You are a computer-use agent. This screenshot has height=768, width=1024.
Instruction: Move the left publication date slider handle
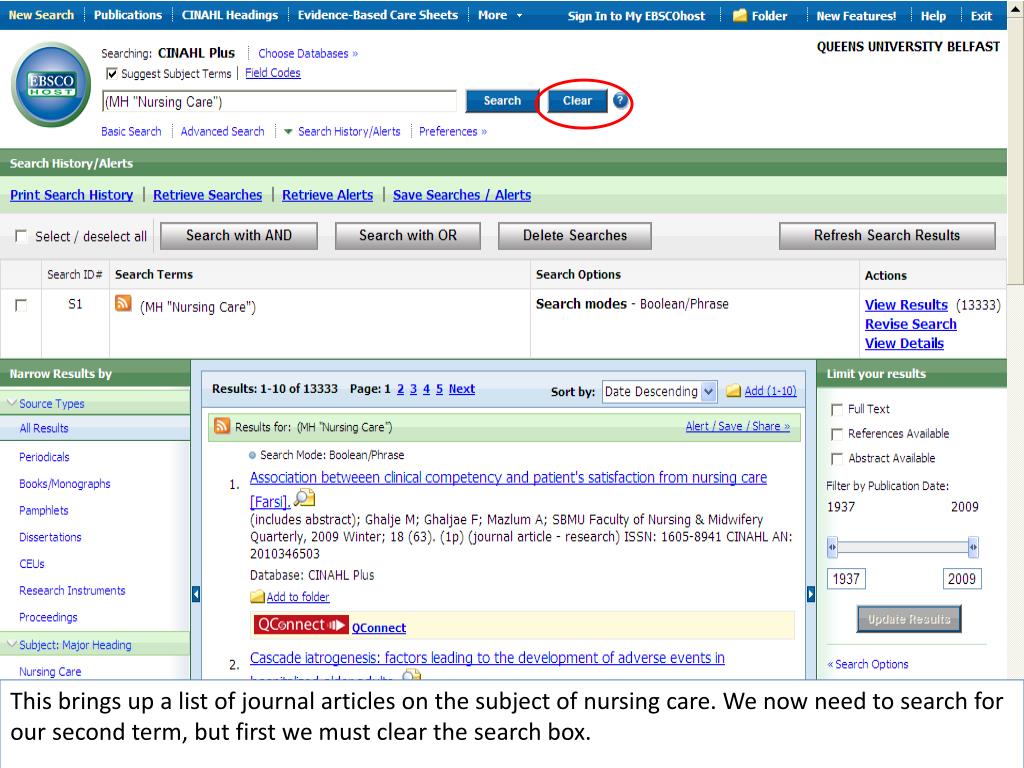pyautogui.click(x=832, y=547)
